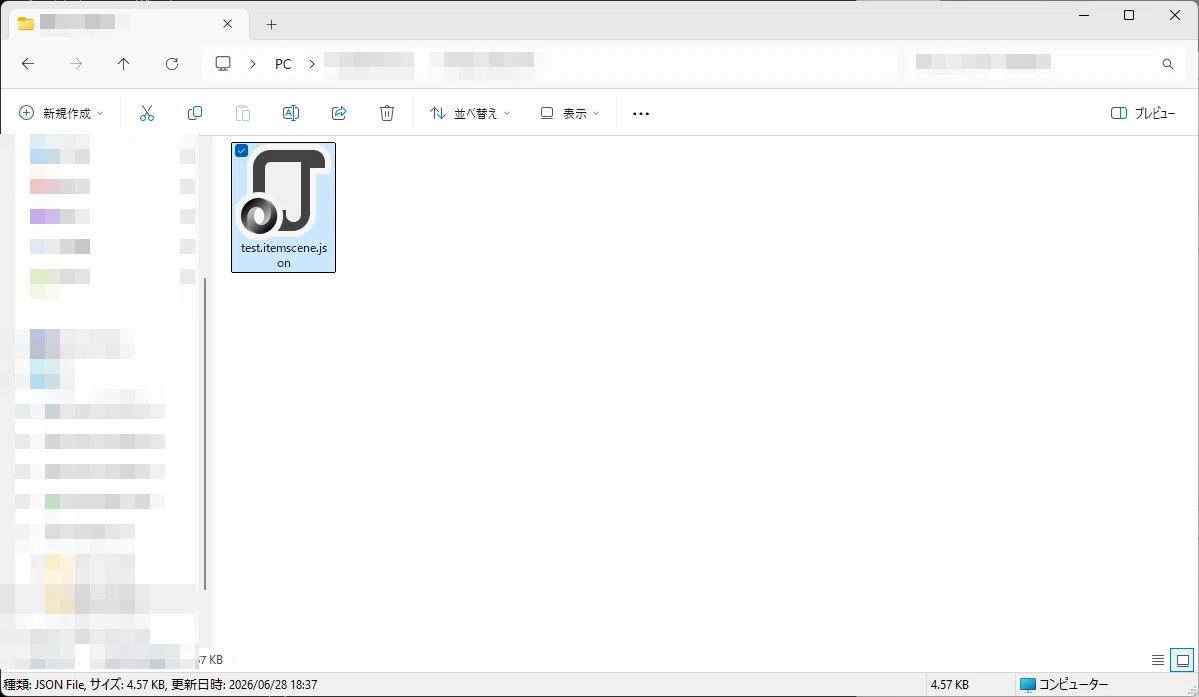Click PC in the address breadcrumb
The height and width of the screenshot is (697, 1199).
click(283, 64)
